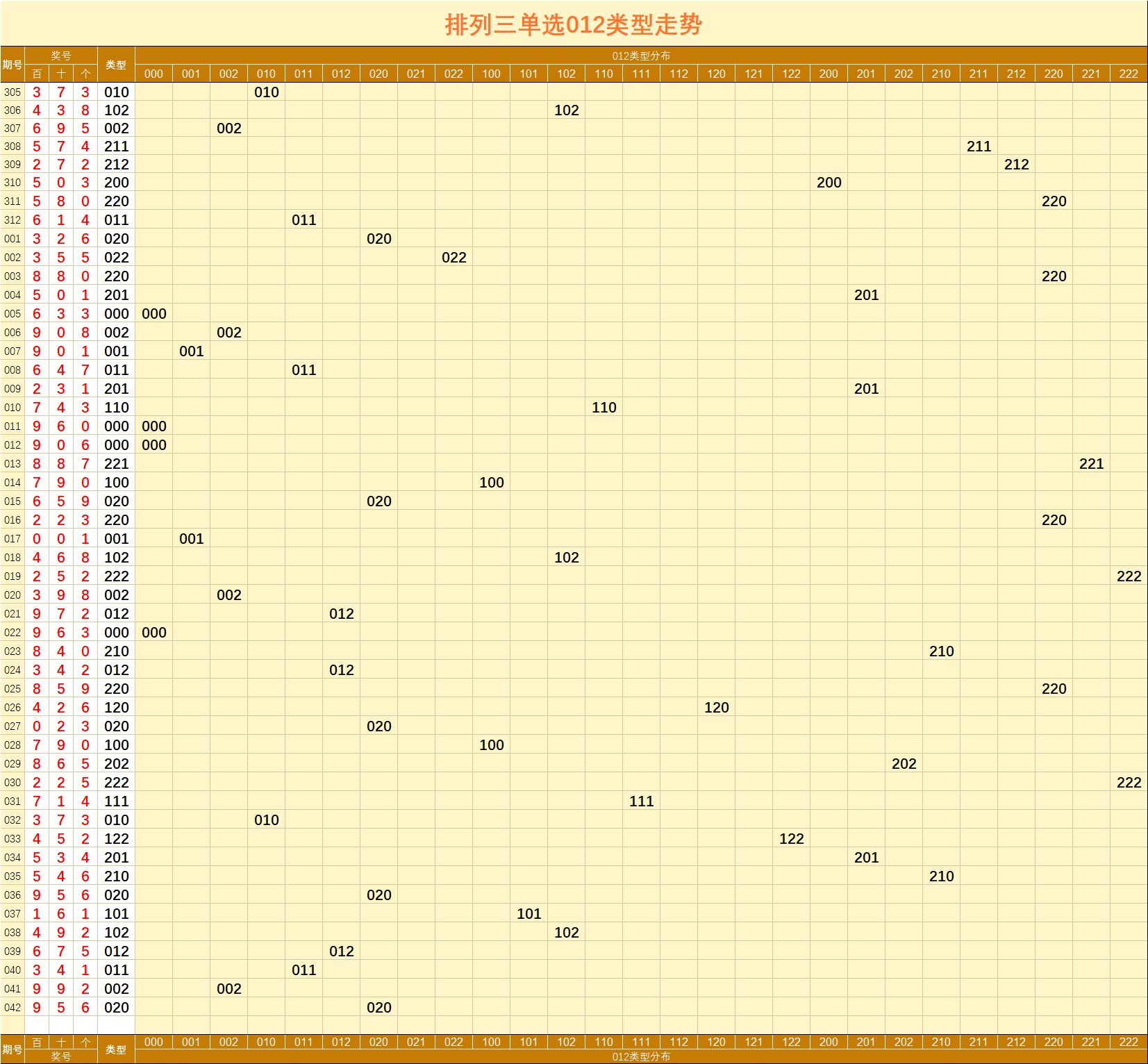
Task: Select bottom footer column 000
Action: pyautogui.click(x=153, y=1042)
